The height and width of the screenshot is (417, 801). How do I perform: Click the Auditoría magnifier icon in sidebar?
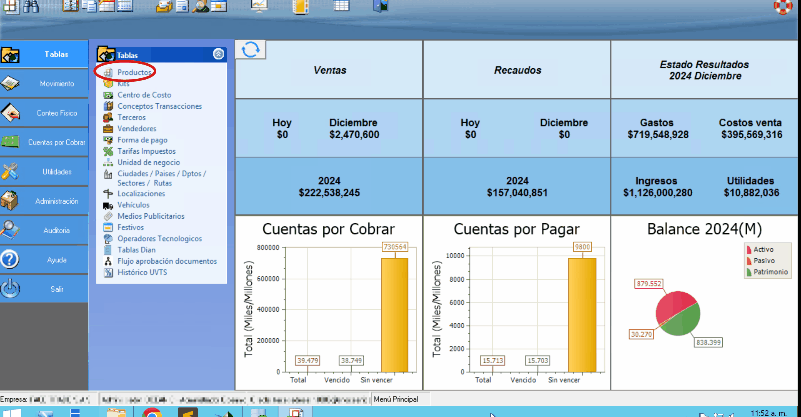10,230
